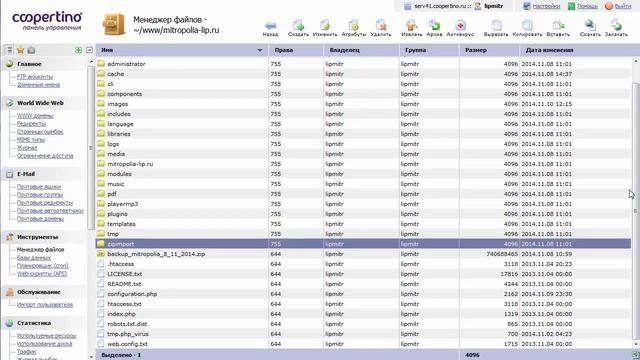Select the mitropolia-lip.ru folder
Screen dimensions: 640x360
[x=363, y=164]
